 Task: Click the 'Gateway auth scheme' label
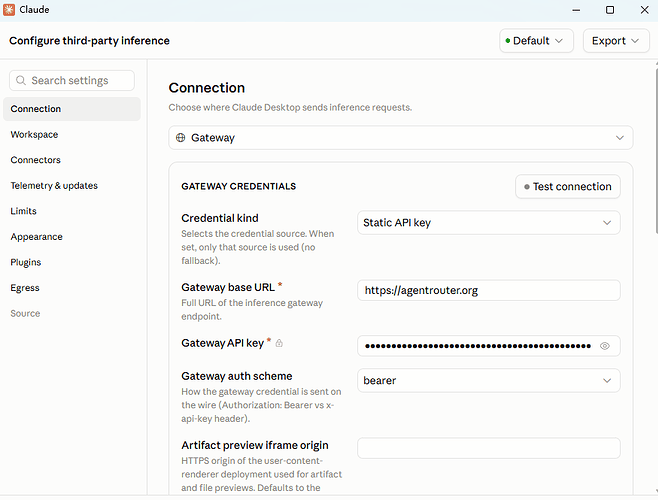coord(237,376)
